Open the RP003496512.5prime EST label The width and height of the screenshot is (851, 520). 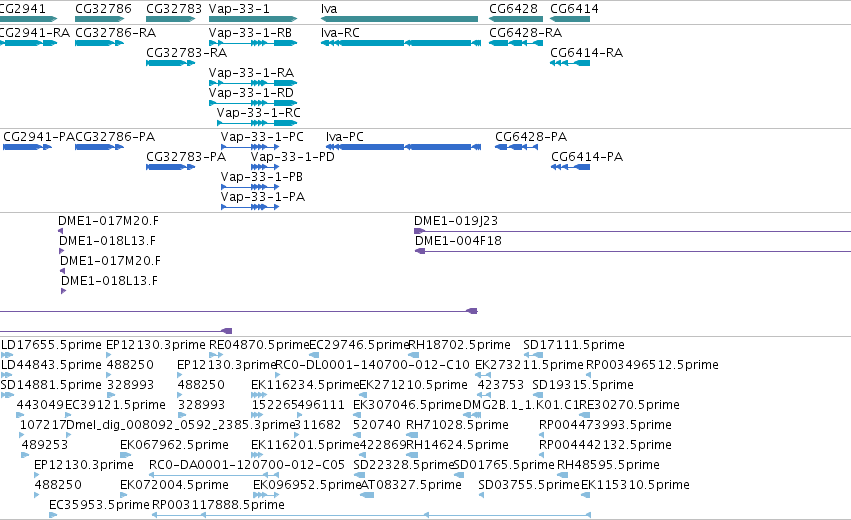pyautogui.click(x=652, y=365)
